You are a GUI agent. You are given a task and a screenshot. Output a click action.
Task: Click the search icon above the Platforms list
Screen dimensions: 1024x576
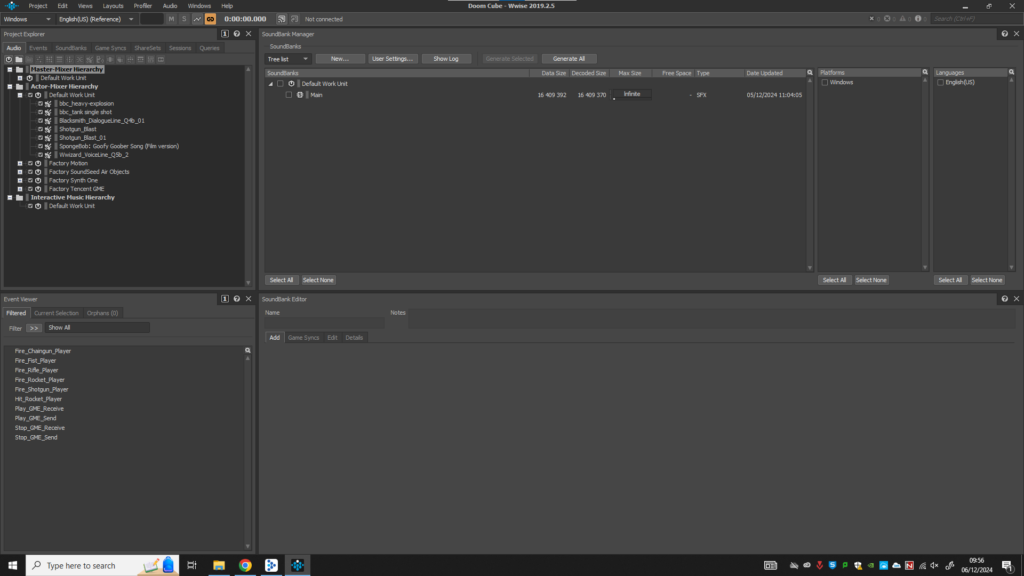(x=926, y=73)
